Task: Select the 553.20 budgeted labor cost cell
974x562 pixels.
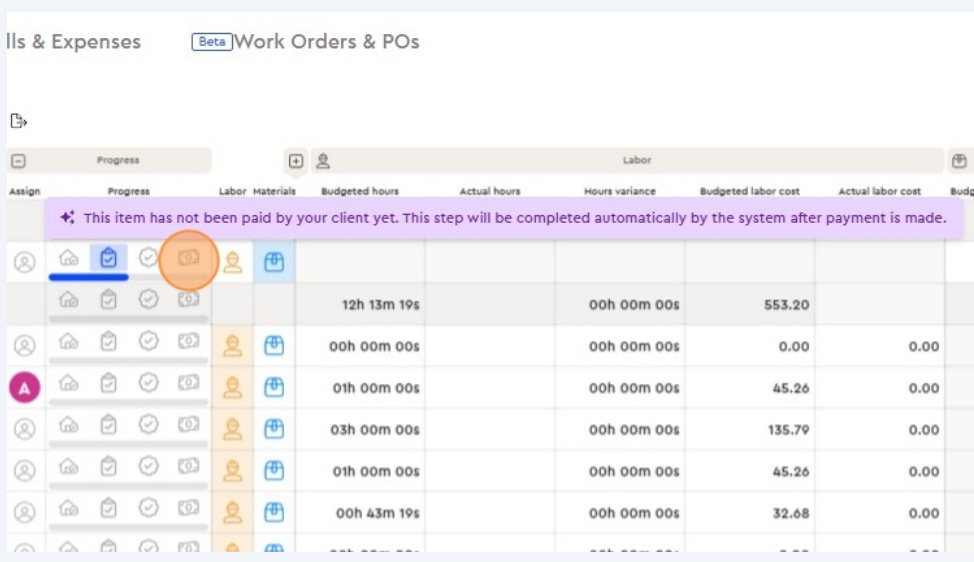Action: (750, 304)
